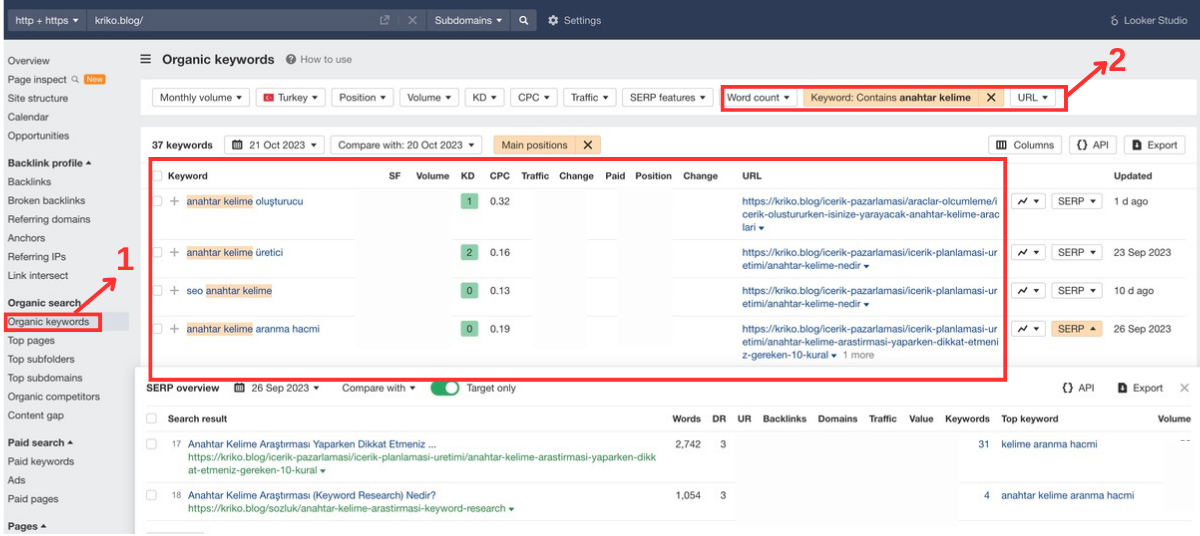
Task: Remove the 'anahtar kelime' keyword filter
Action: (990, 97)
